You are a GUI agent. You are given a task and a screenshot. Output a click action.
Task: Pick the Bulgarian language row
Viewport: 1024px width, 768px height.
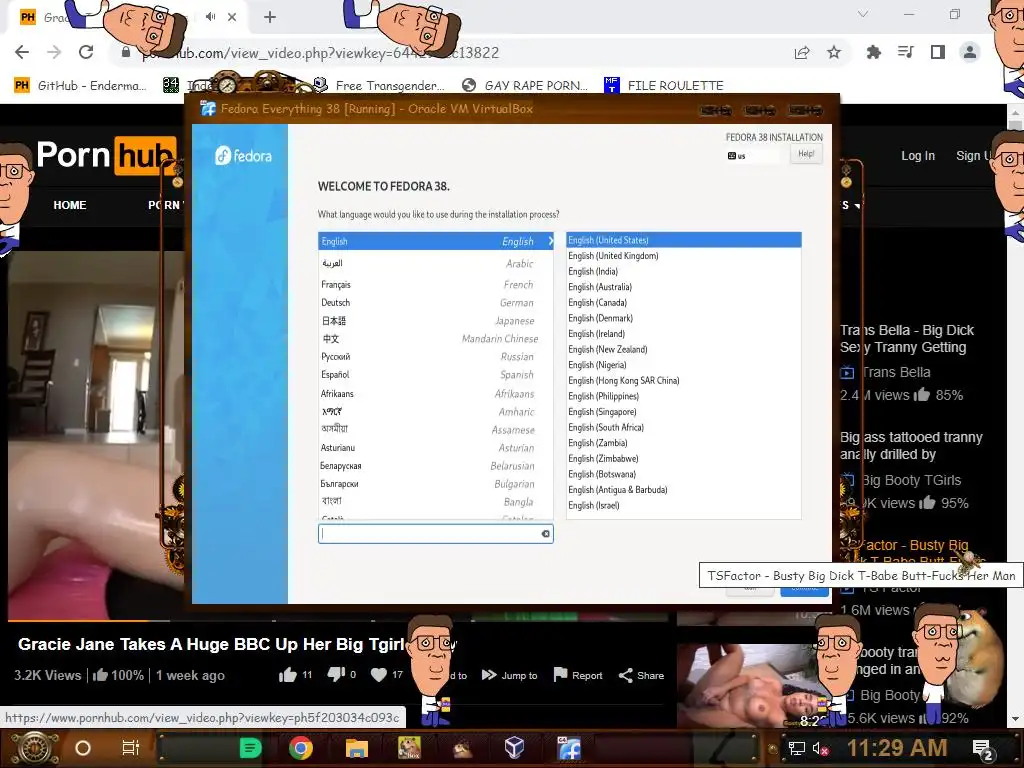coord(436,484)
